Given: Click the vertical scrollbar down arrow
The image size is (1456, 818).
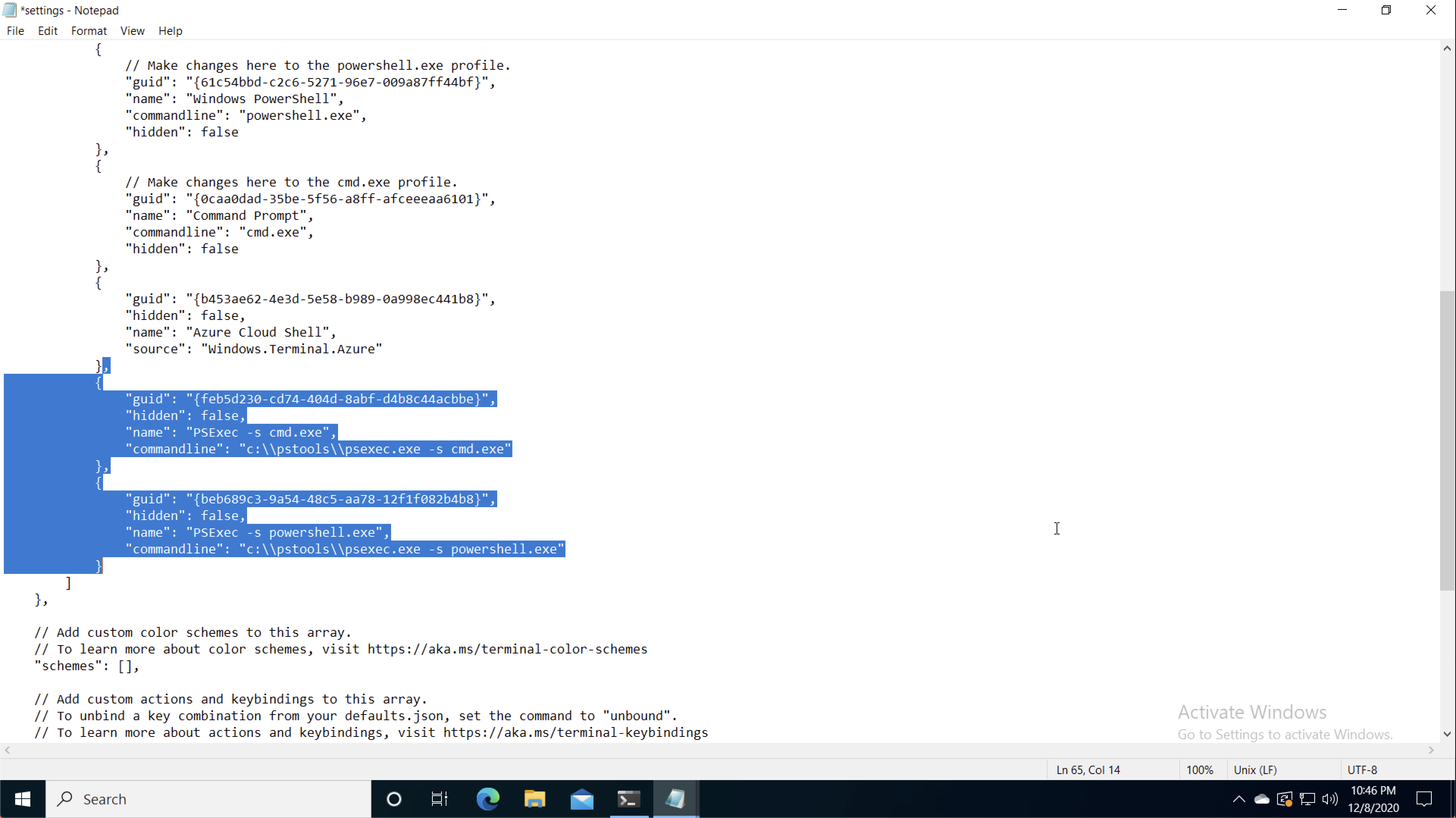Looking at the screenshot, I should pyautogui.click(x=1447, y=734).
